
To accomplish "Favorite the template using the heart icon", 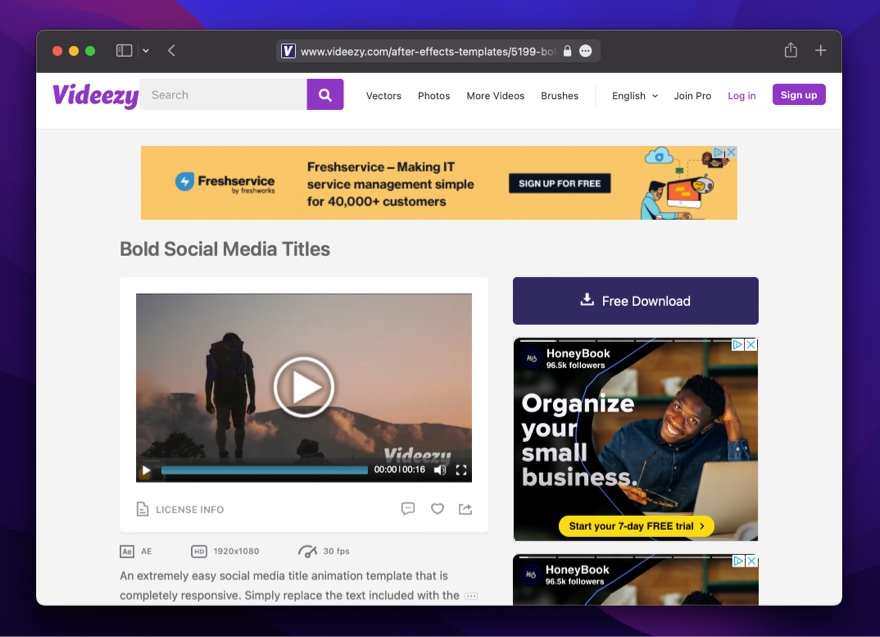I will coord(437,509).
